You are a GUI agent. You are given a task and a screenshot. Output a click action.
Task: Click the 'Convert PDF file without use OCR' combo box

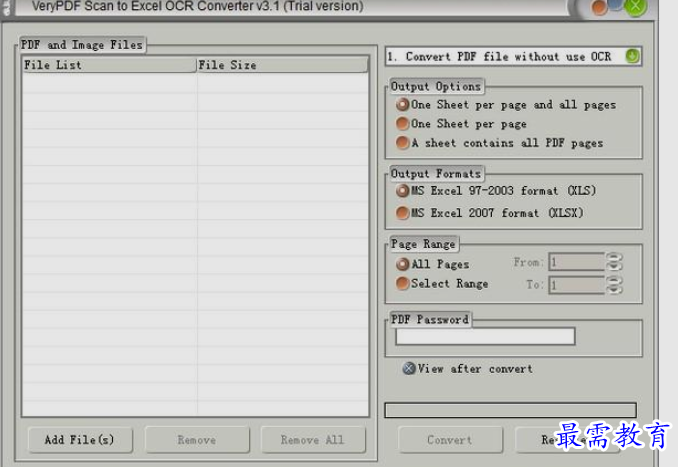[x=513, y=56]
